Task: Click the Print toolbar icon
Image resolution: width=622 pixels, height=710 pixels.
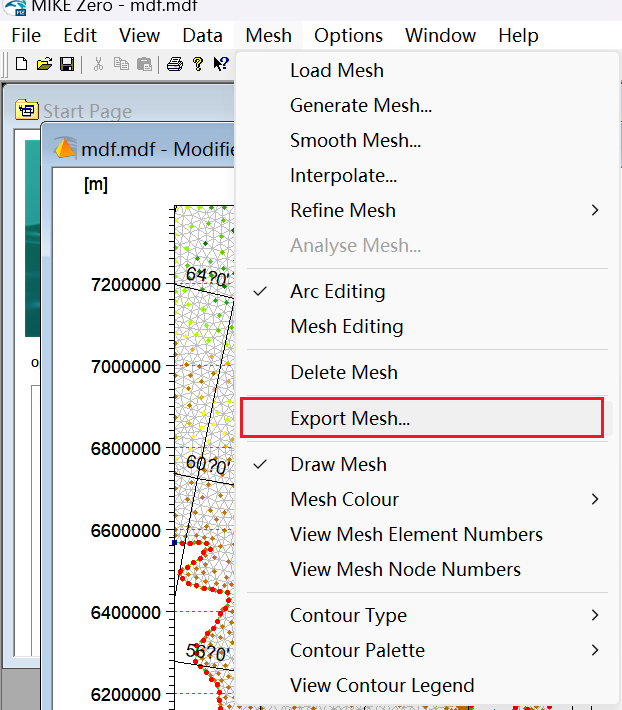Action: click(175, 64)
